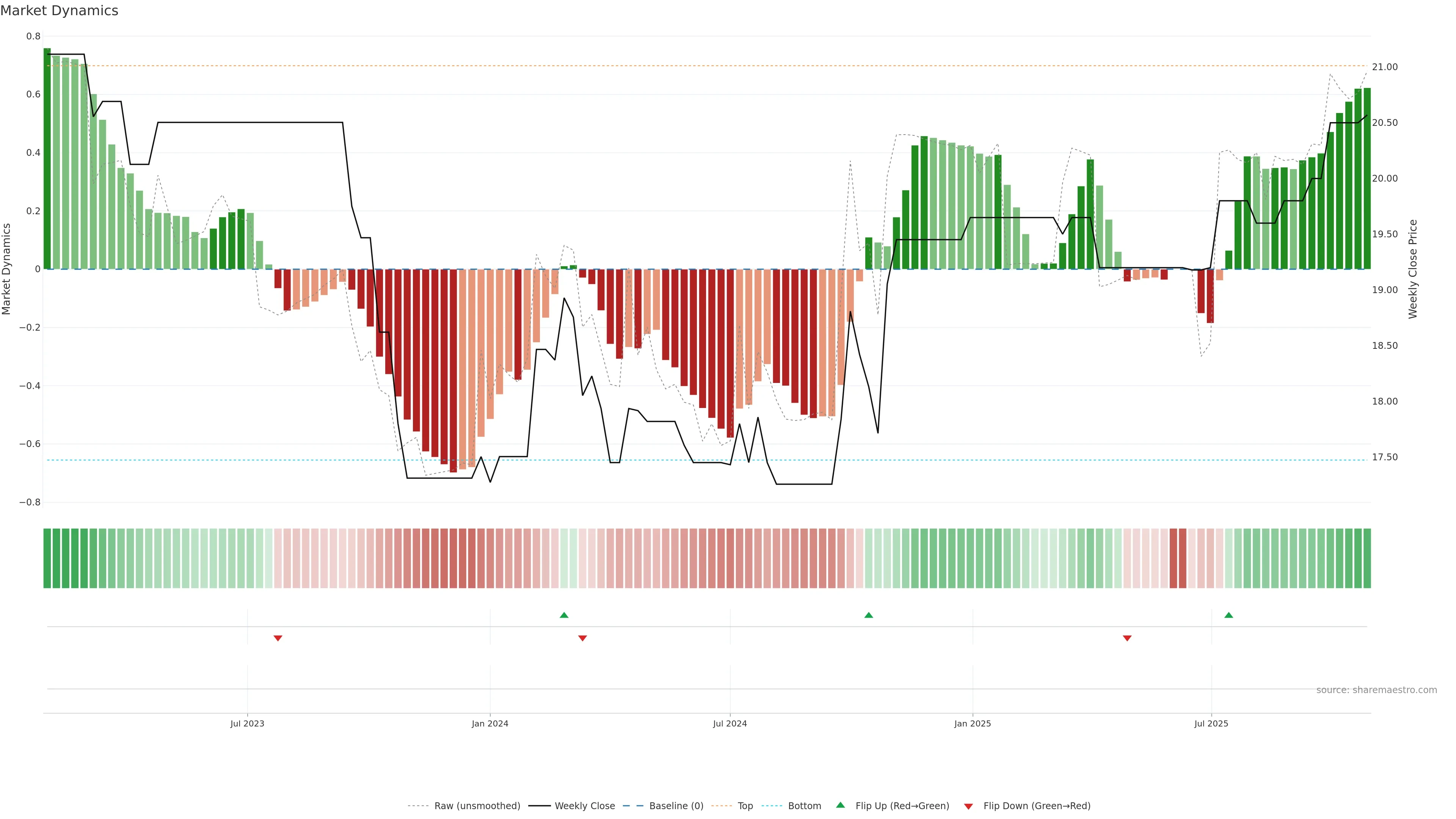
Task: Click the red flip-down marker between Jan and Jul 2025
Action: coord(1127,638)
